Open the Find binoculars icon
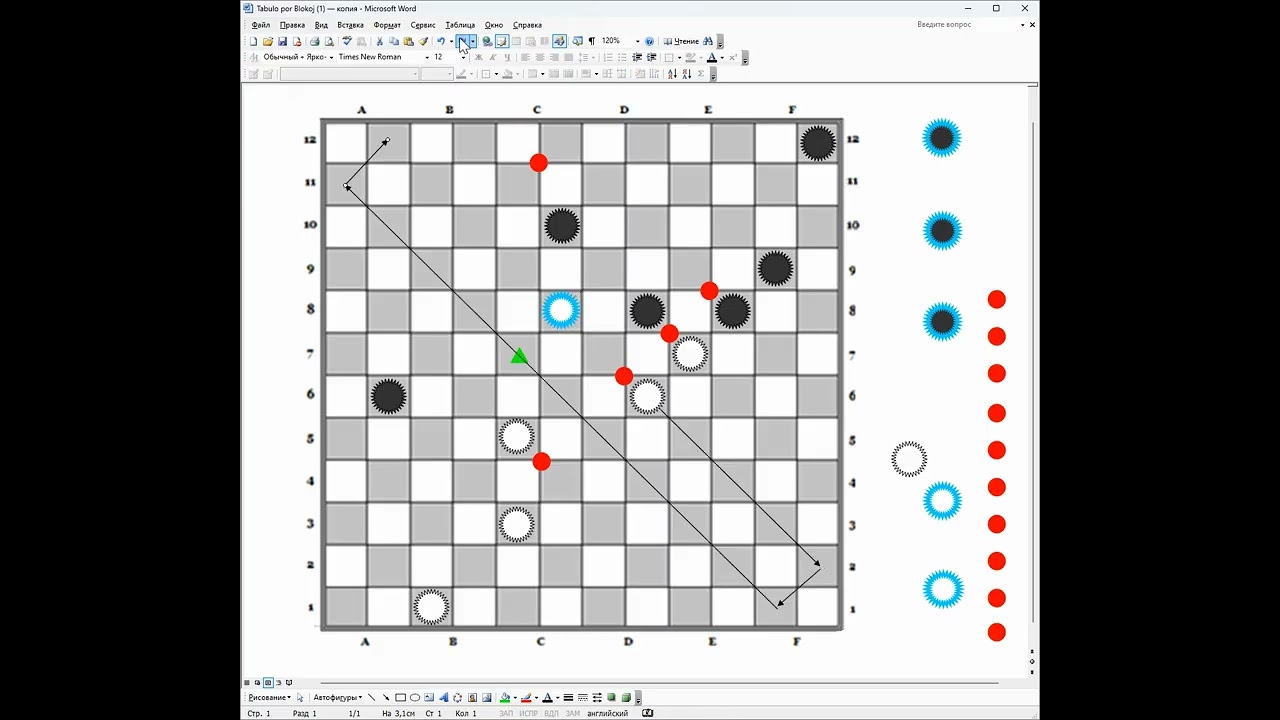1280x720 pixels. (x=707, y=41)
